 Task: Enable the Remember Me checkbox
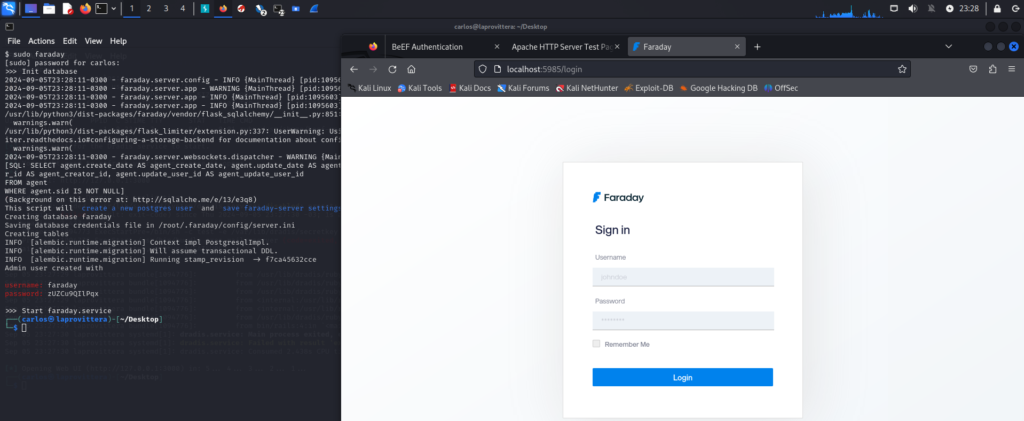(x=597, y=344)
